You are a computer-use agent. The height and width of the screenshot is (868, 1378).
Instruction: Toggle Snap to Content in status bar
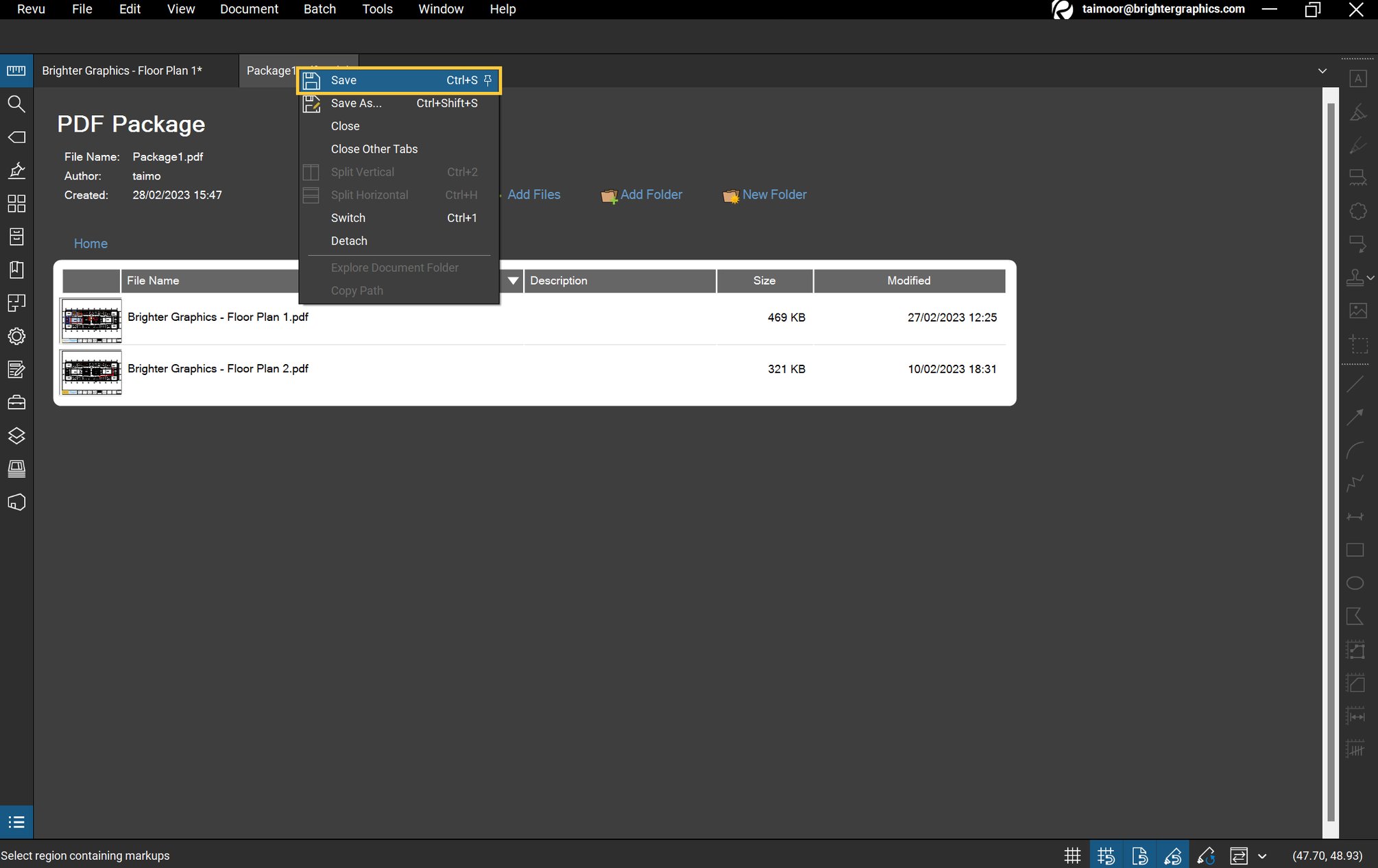(x=1140, y=855)
